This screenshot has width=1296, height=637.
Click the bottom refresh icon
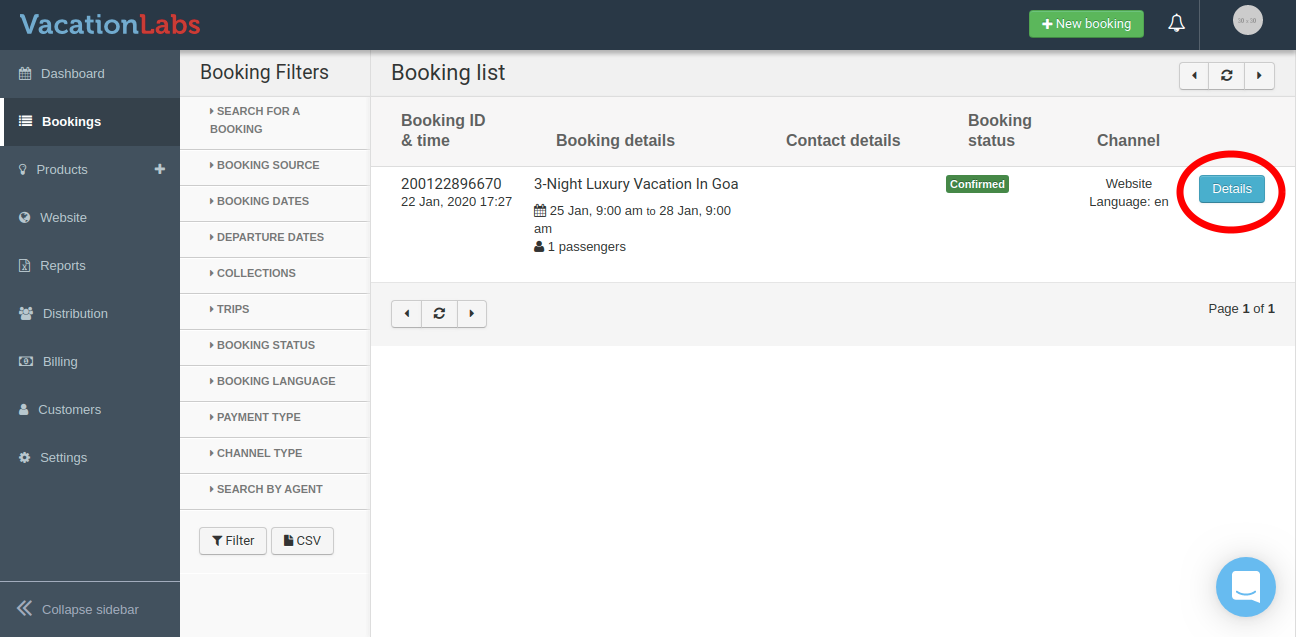439,314
